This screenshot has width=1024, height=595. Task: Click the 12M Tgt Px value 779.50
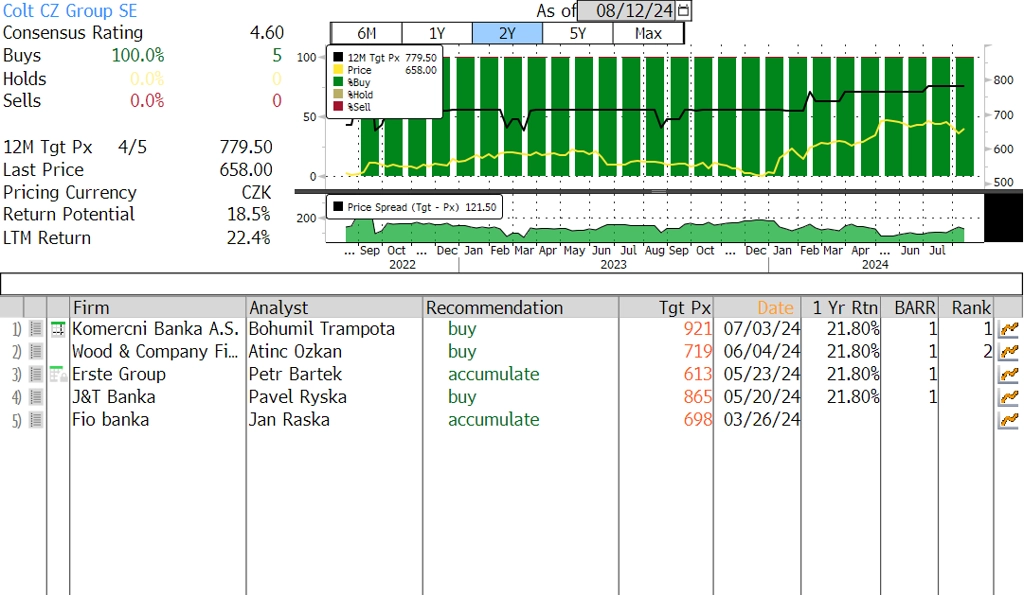pyautogui.click(x=246, y=147)
